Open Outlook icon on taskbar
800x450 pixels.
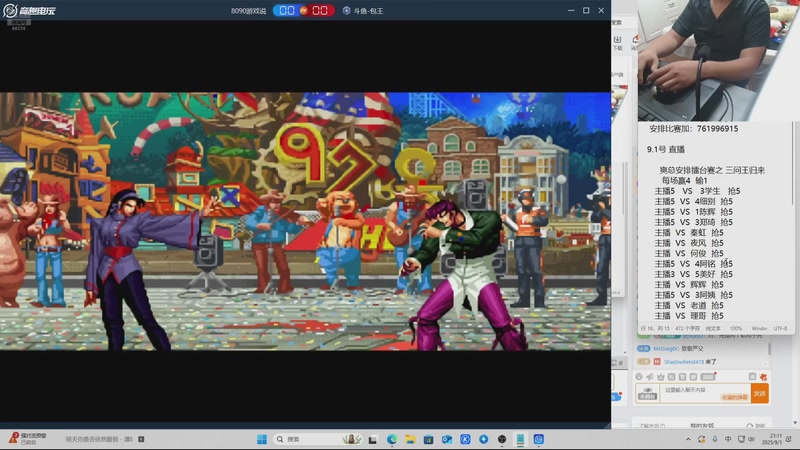[447, 439]
